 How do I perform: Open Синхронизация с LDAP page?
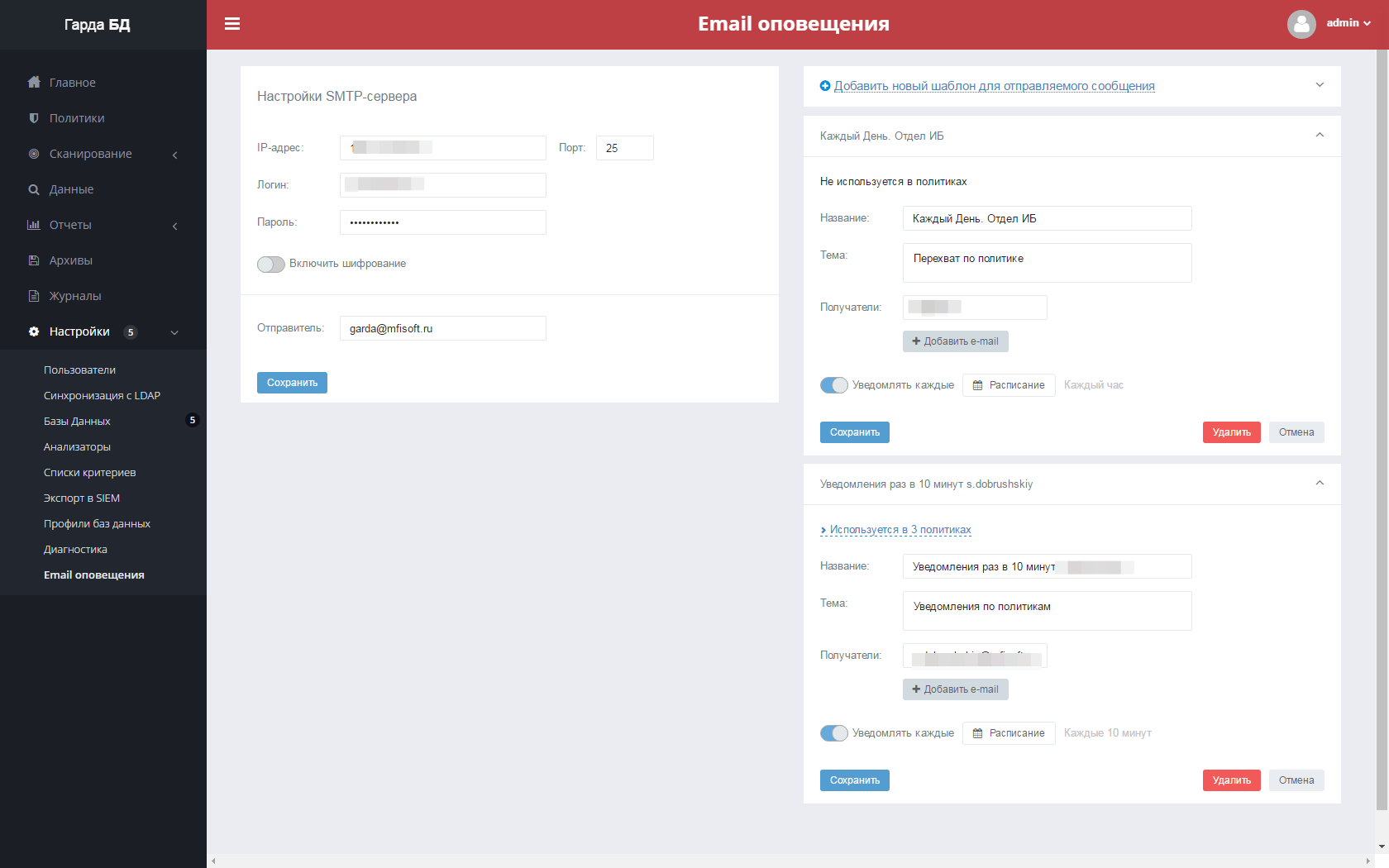coord(102,395)
